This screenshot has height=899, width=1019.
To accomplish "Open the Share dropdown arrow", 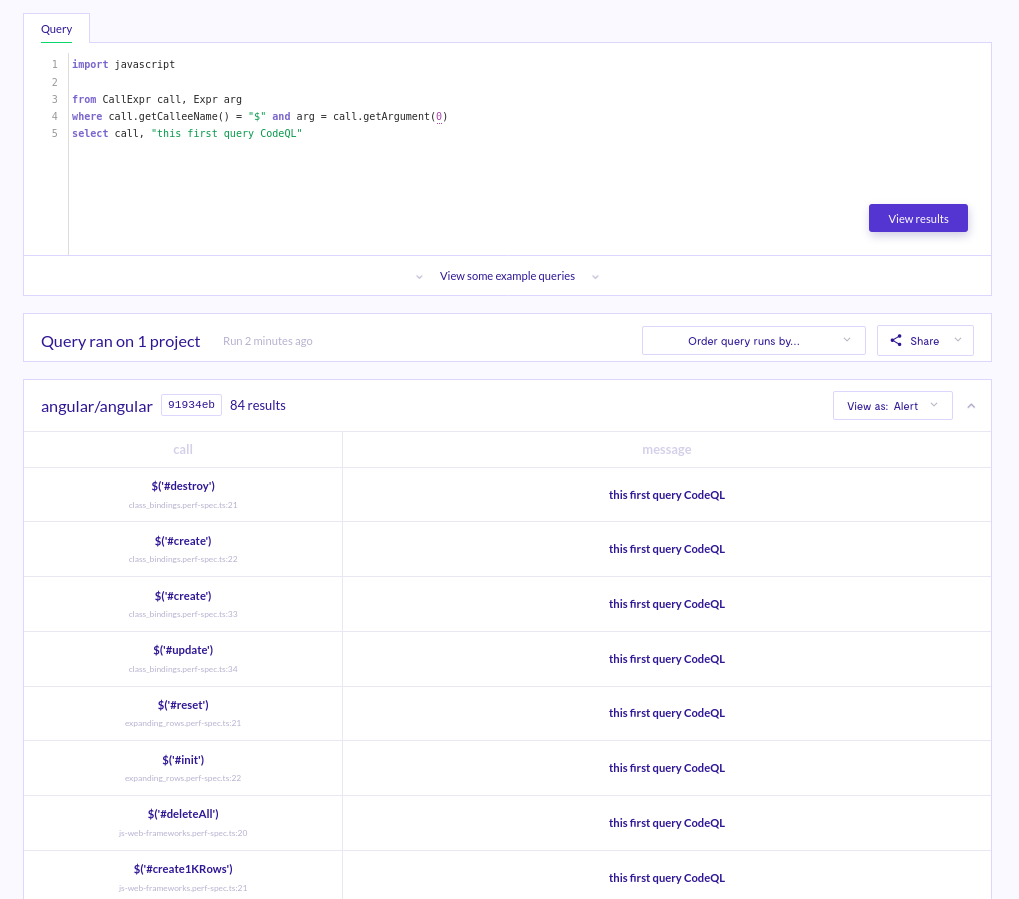I will coord(957,340).
